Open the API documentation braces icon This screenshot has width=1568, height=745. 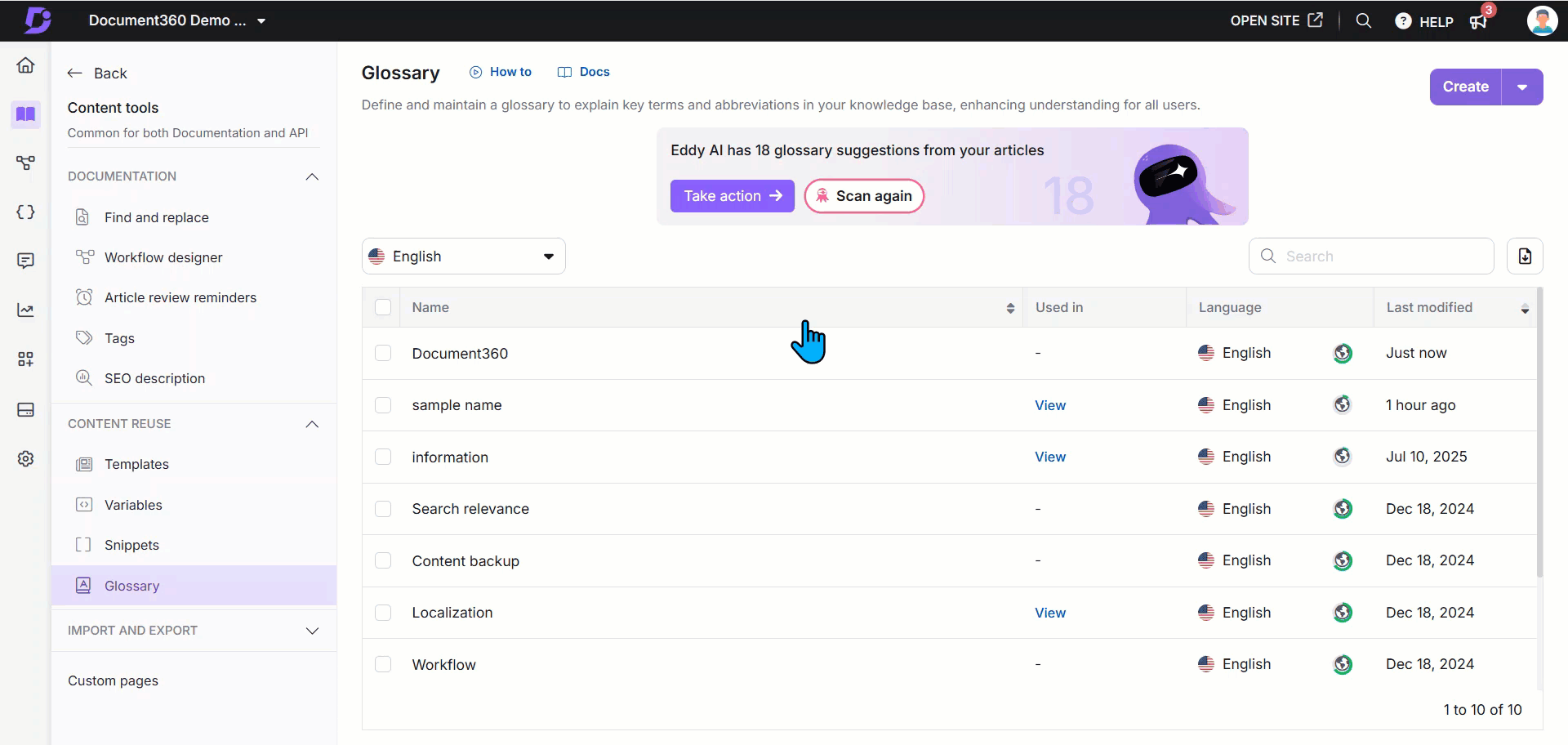tap(25, 212)
